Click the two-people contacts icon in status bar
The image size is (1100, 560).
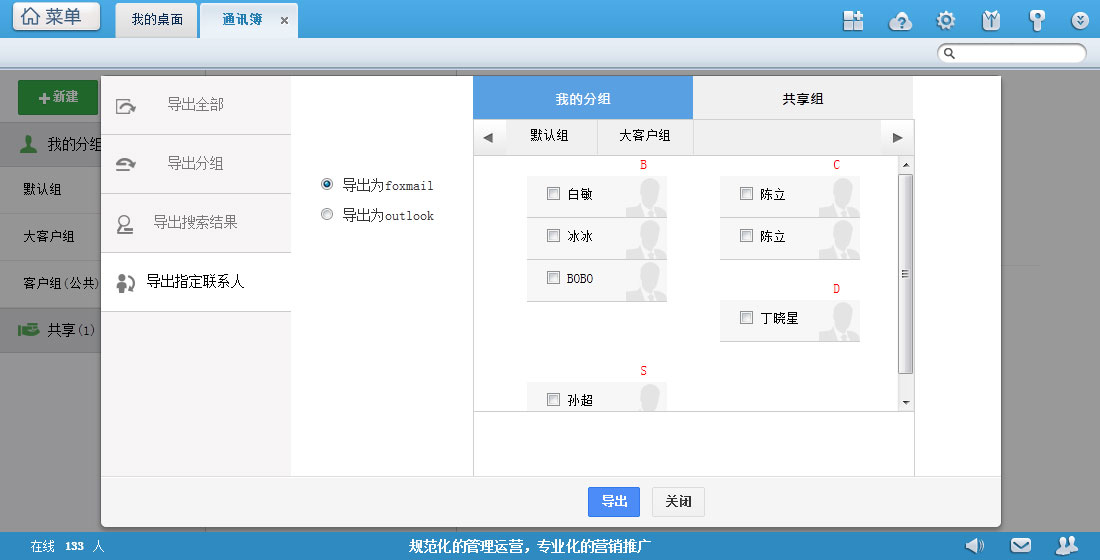pos(1067,545)
